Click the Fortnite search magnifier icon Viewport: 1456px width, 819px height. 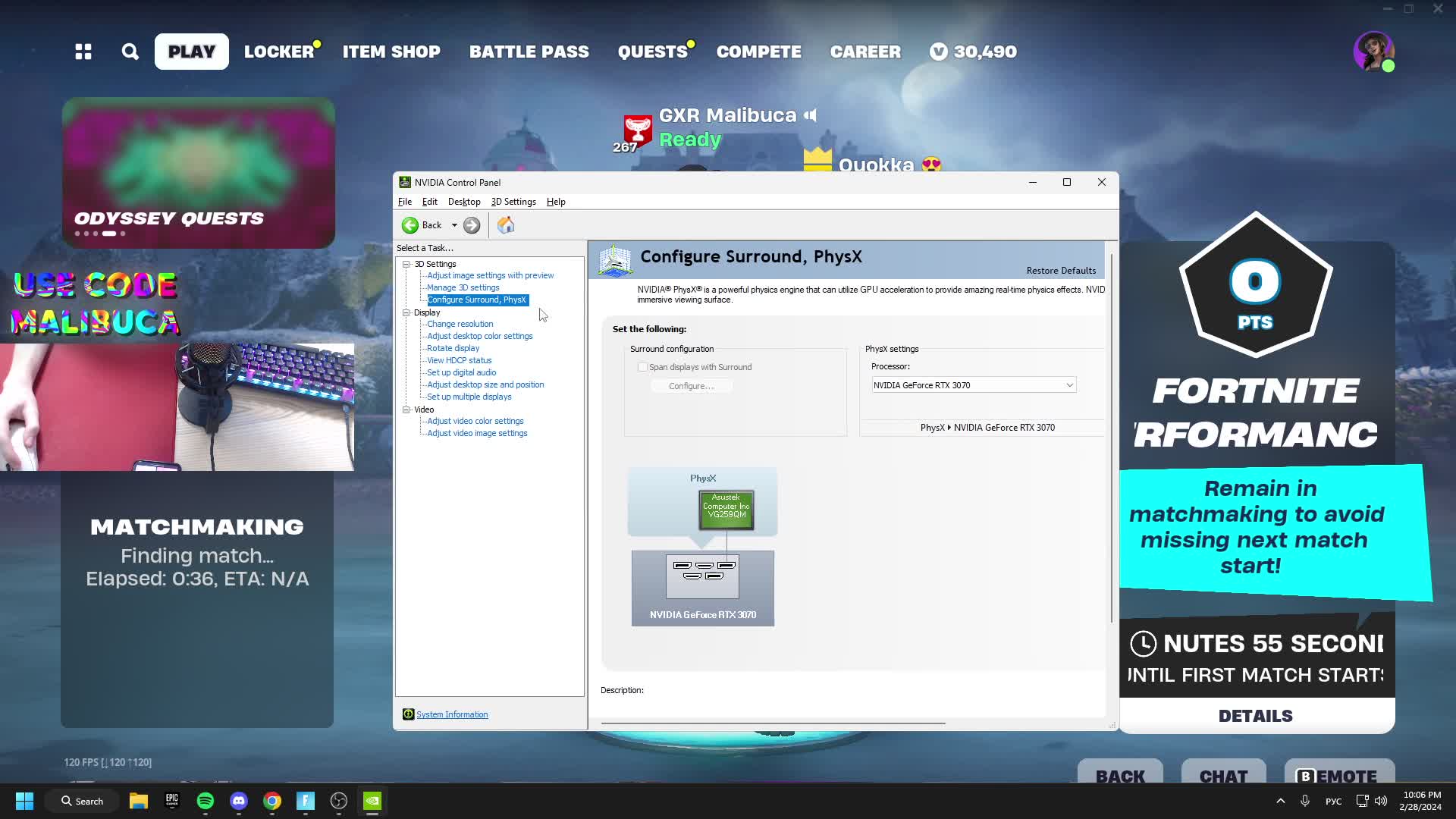pyautogui.click(x=130, y=52)
